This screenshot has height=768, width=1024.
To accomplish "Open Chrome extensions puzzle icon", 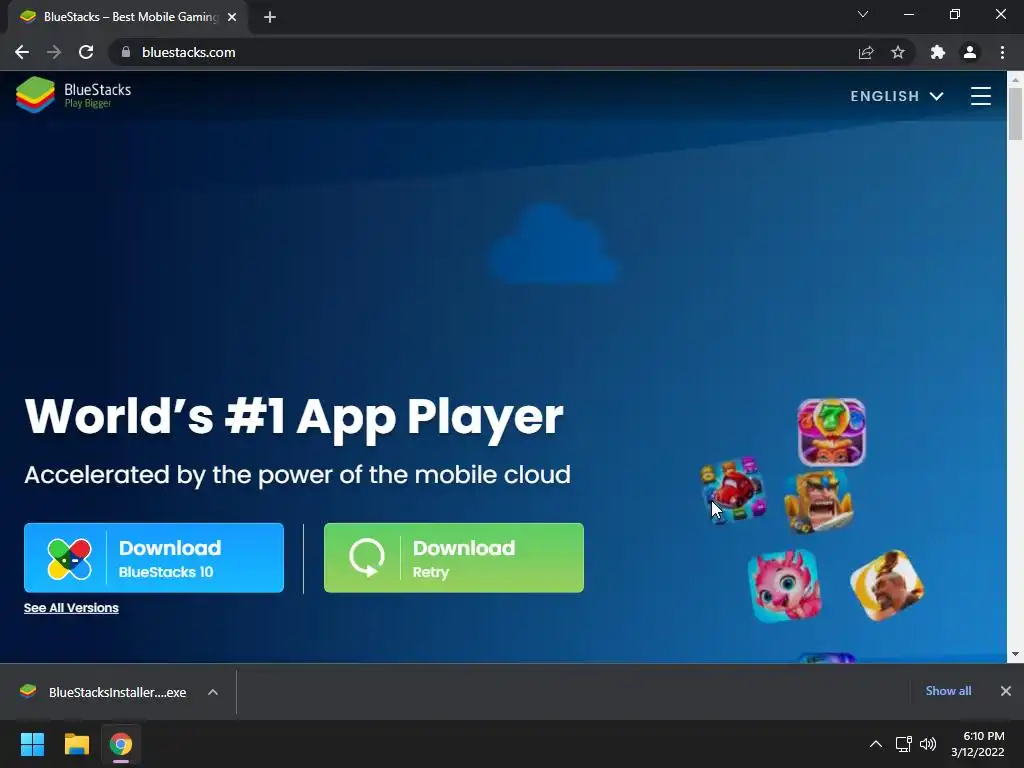I will click(938, 52).
